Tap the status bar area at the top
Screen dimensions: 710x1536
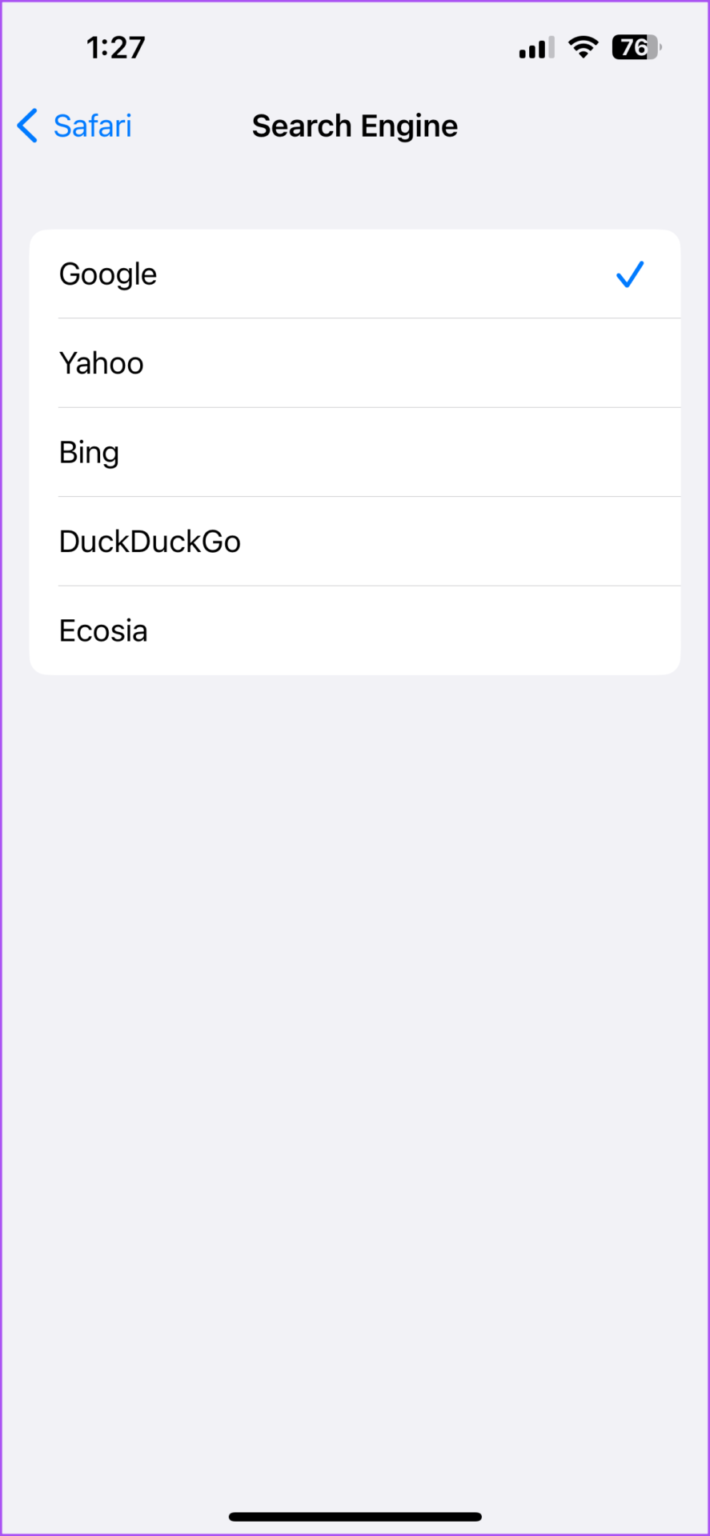coord(355,46)
